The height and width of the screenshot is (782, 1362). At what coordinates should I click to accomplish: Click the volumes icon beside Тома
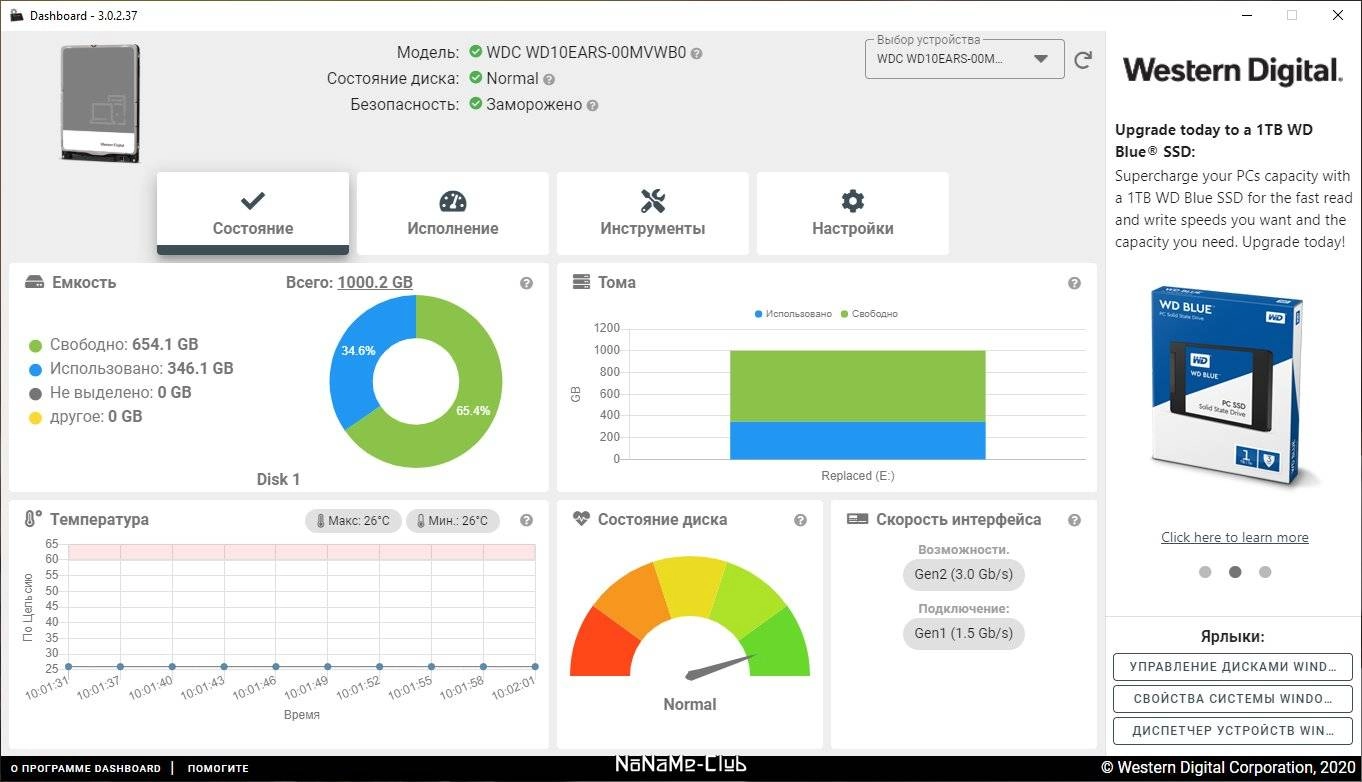[x=581, y=282]
